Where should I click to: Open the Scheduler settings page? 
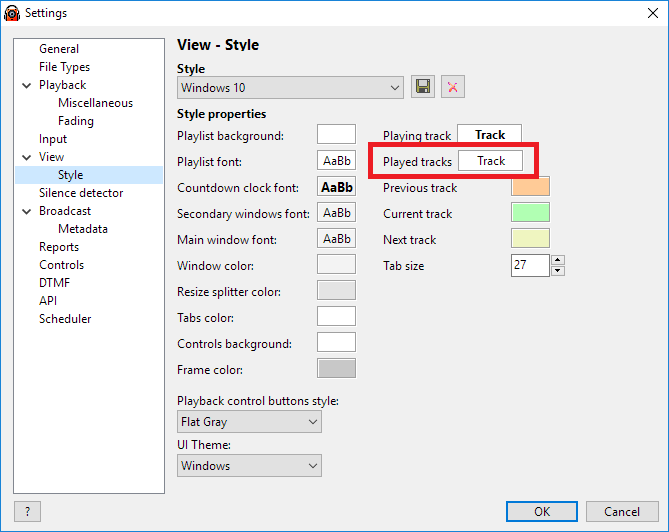[x=65, y=319]
